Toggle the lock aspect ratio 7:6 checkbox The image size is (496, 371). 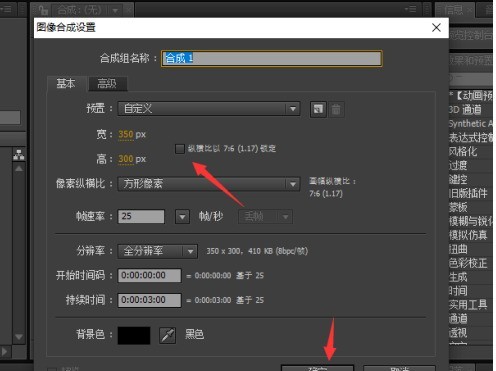(x=180, y=149)
